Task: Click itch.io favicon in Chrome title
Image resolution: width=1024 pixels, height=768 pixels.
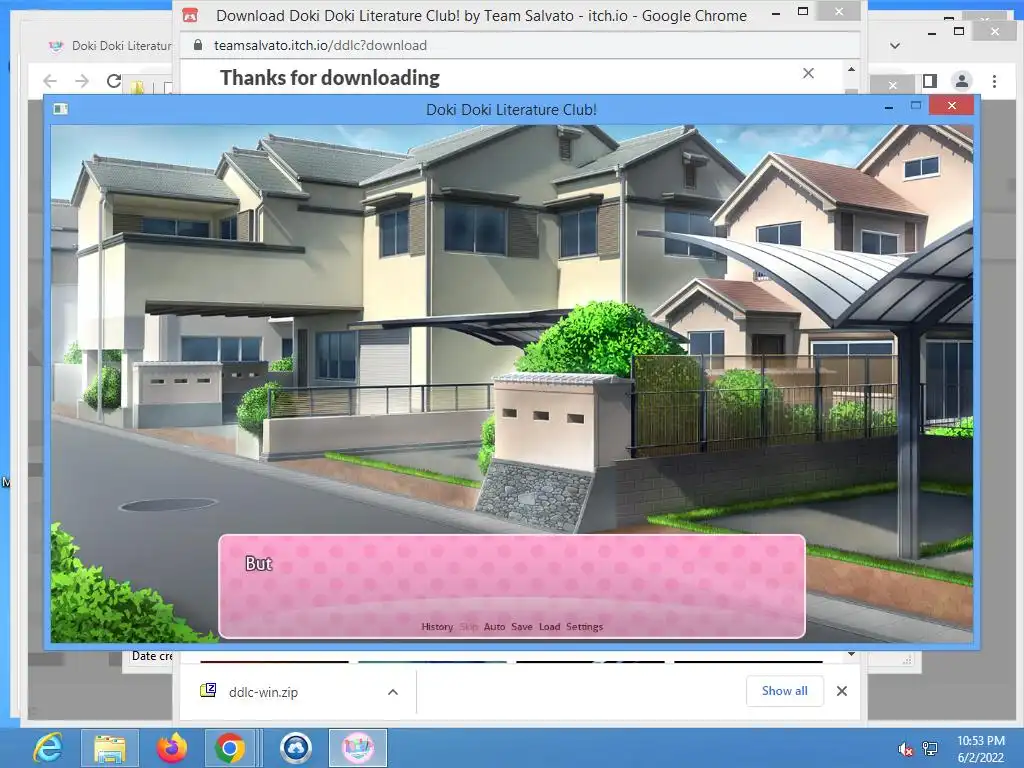Action: click(x=190, y=15)
